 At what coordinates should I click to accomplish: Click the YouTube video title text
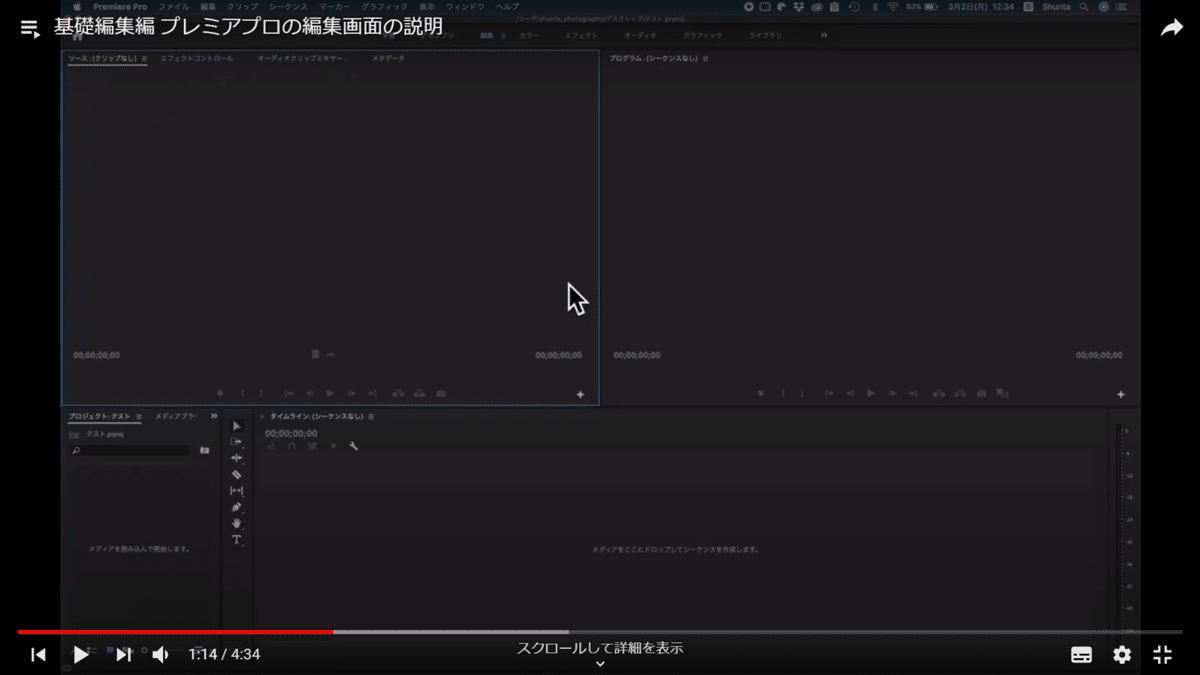point(248,27)
